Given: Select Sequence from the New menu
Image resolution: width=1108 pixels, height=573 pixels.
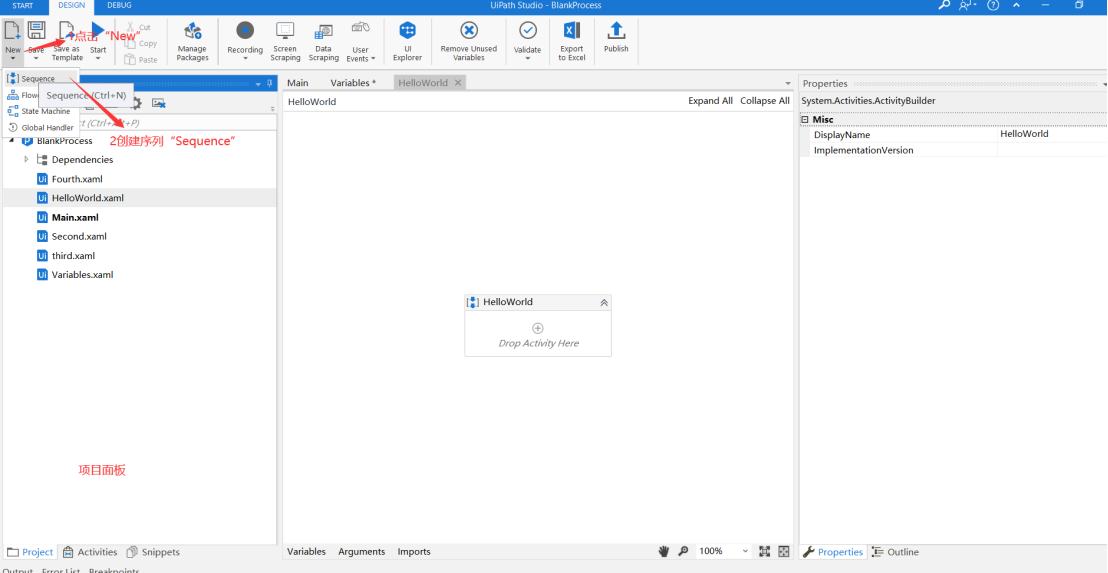Looking at the screenshot, I should click(38, 78).
